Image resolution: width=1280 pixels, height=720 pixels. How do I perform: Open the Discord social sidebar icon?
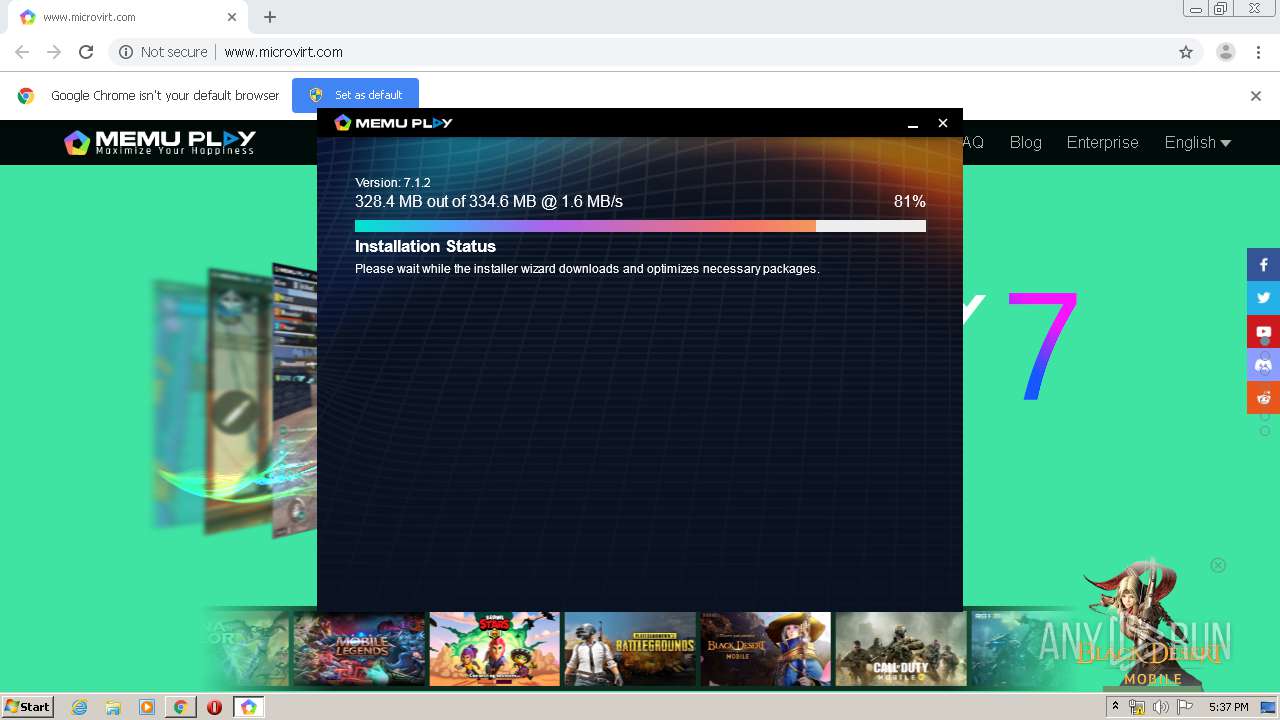[1263, 364]
